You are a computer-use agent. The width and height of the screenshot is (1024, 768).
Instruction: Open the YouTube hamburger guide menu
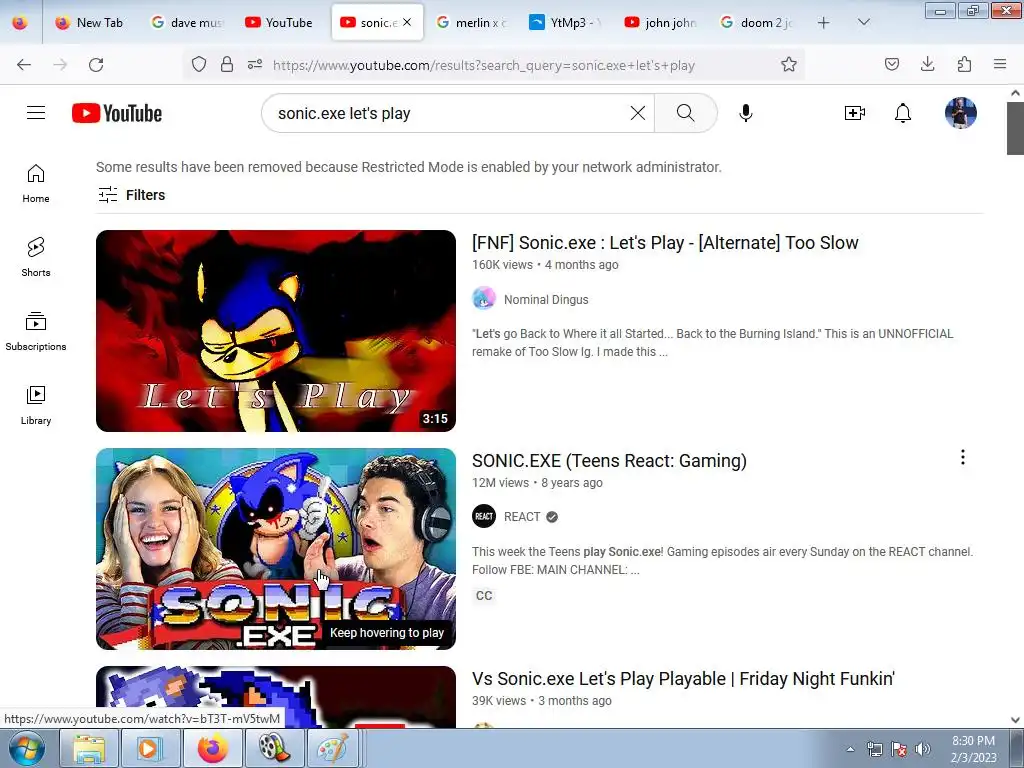tap(36, 113)
